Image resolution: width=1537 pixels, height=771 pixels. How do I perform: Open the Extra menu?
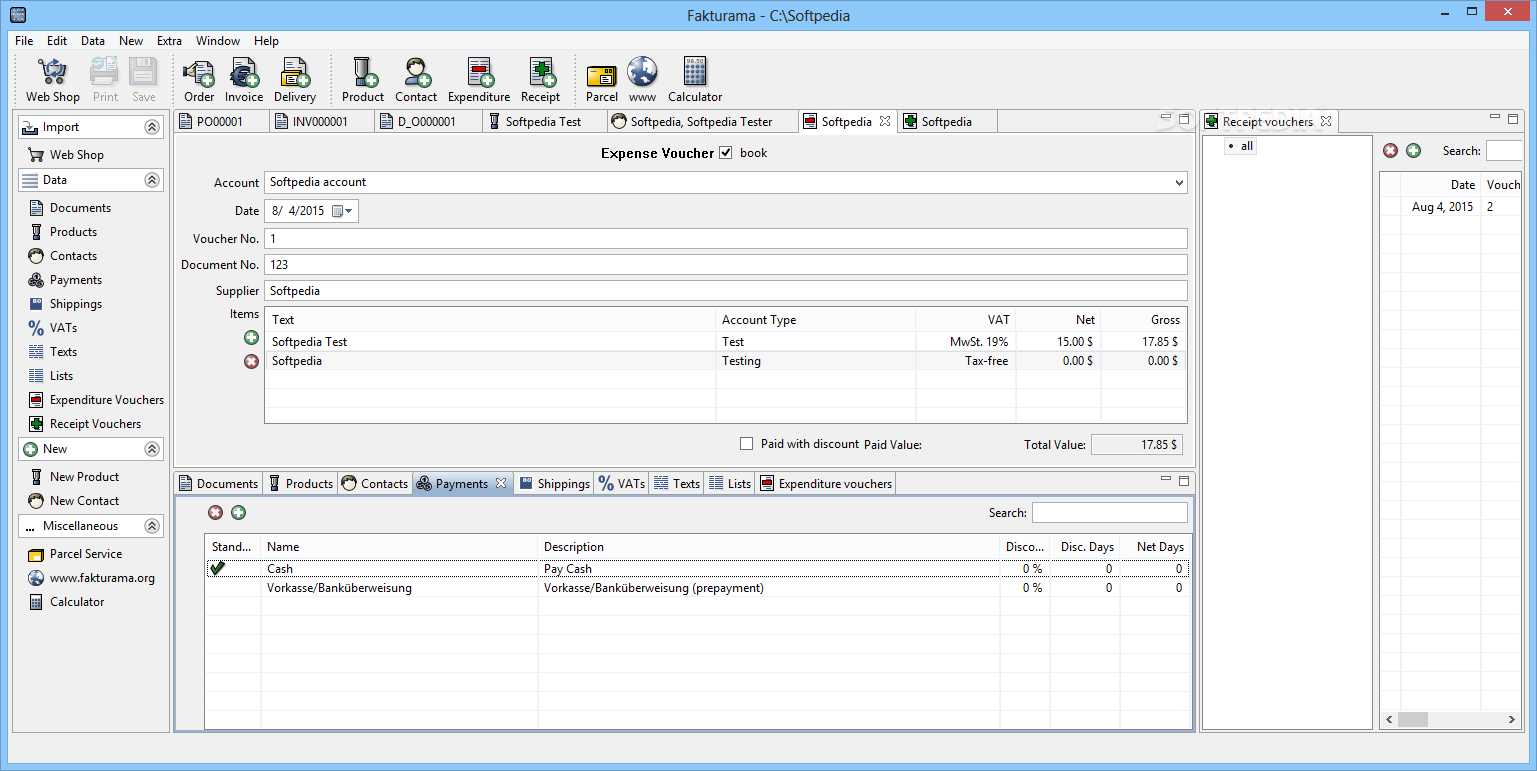tap(169, 41)
